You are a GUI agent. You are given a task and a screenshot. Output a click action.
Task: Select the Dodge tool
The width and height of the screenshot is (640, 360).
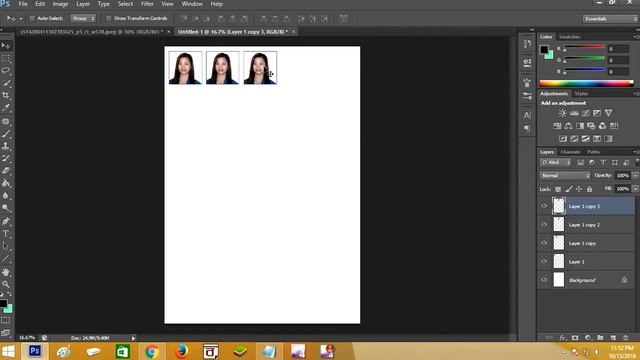6,208
